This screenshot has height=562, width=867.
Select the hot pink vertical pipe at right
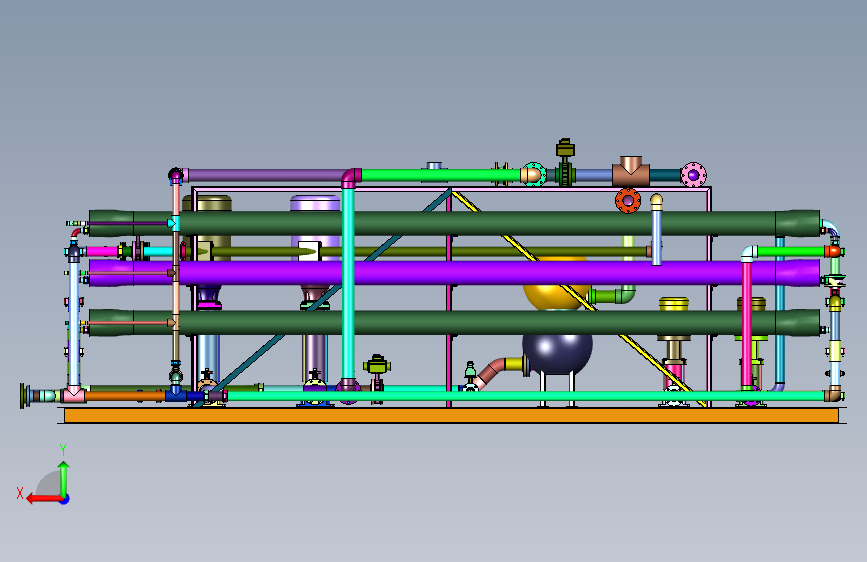tap(746, 324)
